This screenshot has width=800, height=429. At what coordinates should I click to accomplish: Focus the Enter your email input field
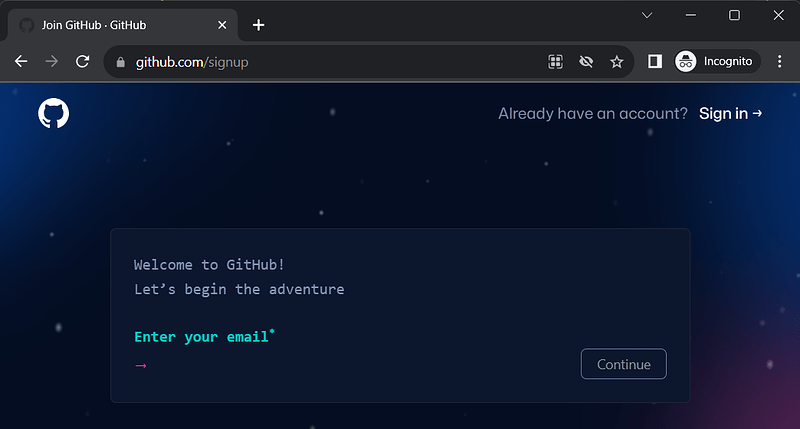(x=350, y=365)
